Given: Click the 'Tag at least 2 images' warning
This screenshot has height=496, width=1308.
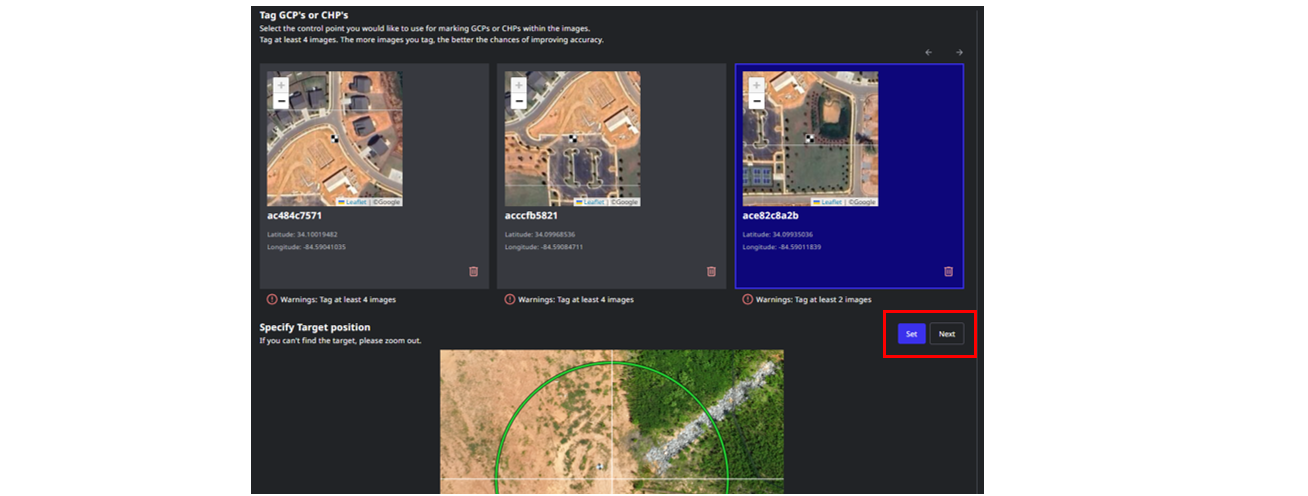Looking at the screenshot, I should pyautogui.click(x=813, y=299).
